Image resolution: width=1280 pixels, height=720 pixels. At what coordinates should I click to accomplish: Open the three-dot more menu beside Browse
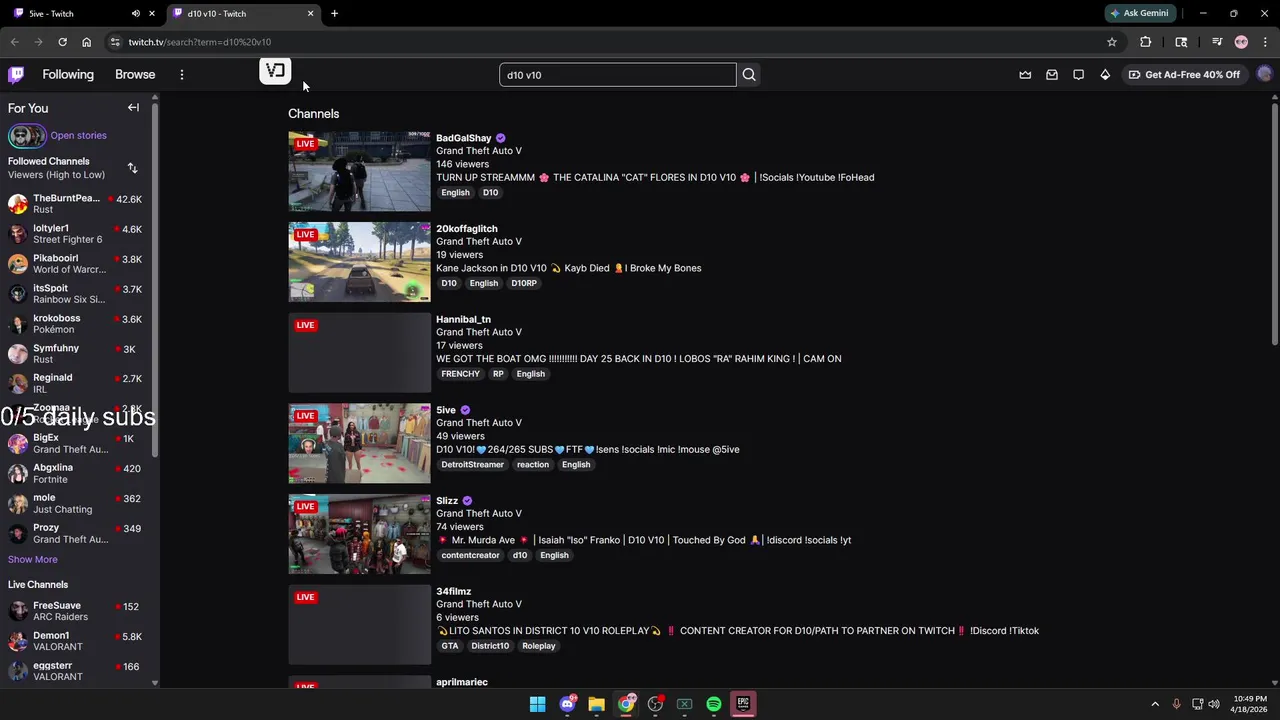click(181, 74)
